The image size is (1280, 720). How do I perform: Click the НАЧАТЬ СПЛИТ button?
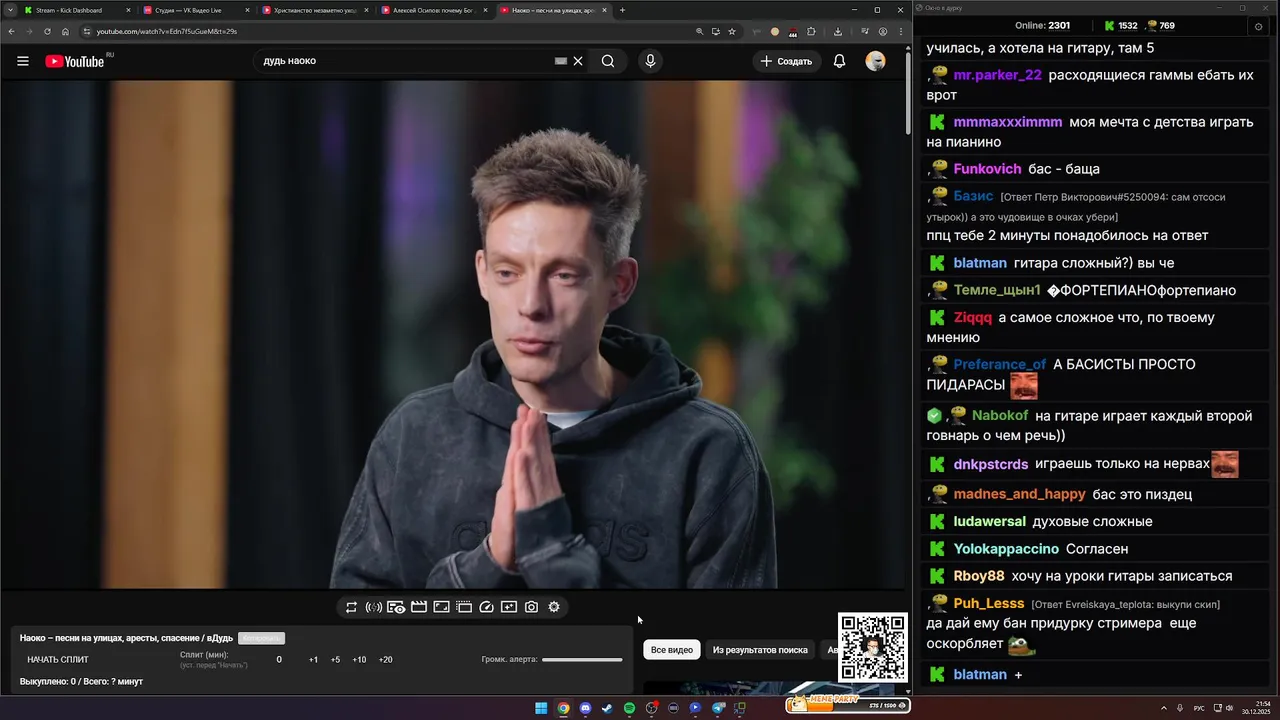coord(58,660)
